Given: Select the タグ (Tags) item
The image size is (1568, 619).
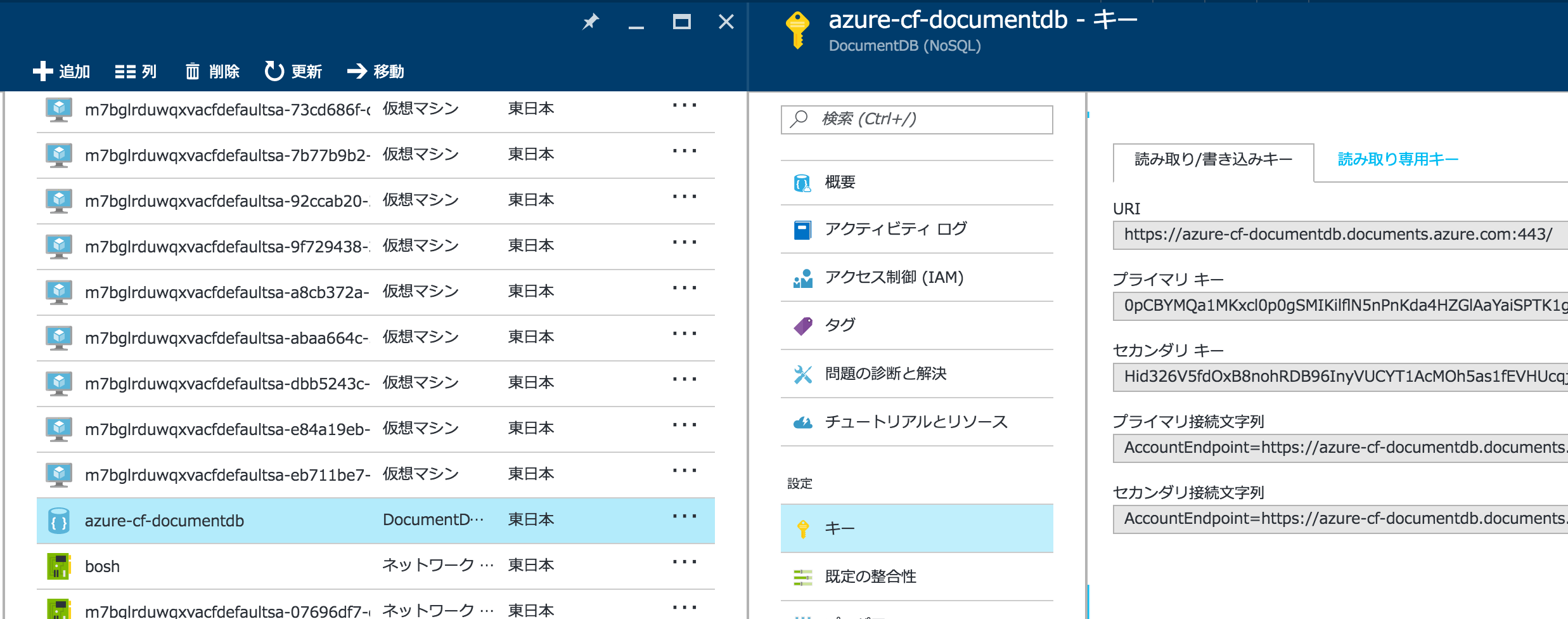Looking at the screenshot, I should (840, 325).
